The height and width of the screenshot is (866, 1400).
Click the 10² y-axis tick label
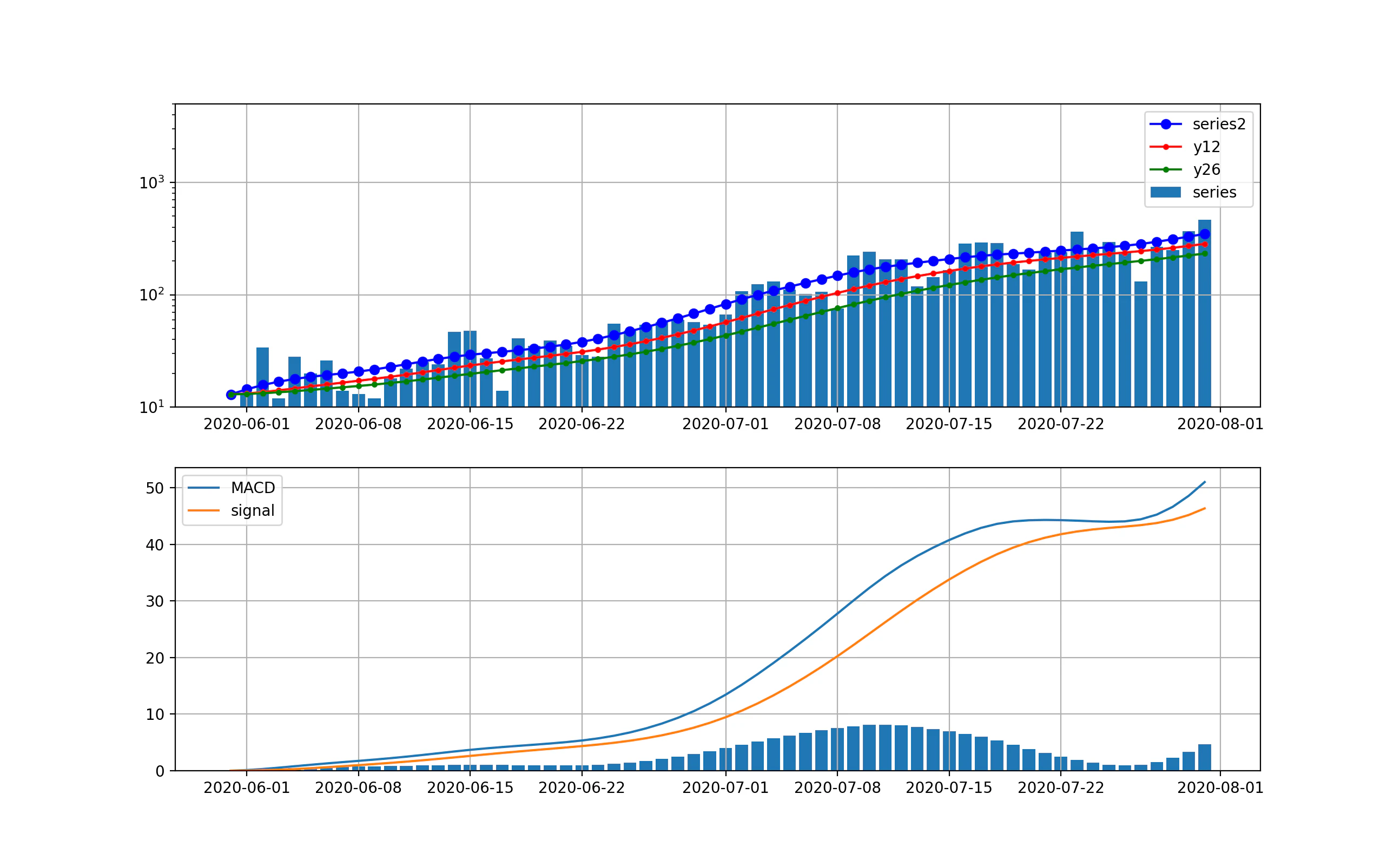click(x=151, y=295)
